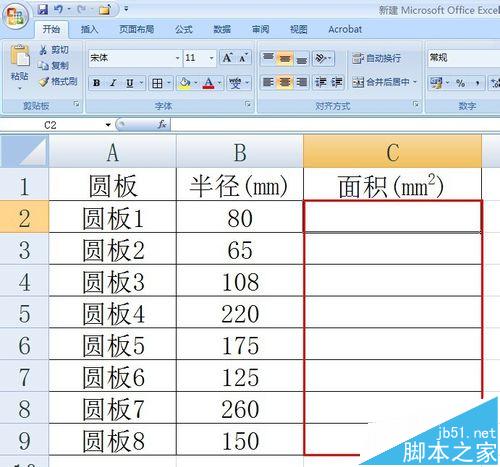Click the fx insert function button

(162, 125)
